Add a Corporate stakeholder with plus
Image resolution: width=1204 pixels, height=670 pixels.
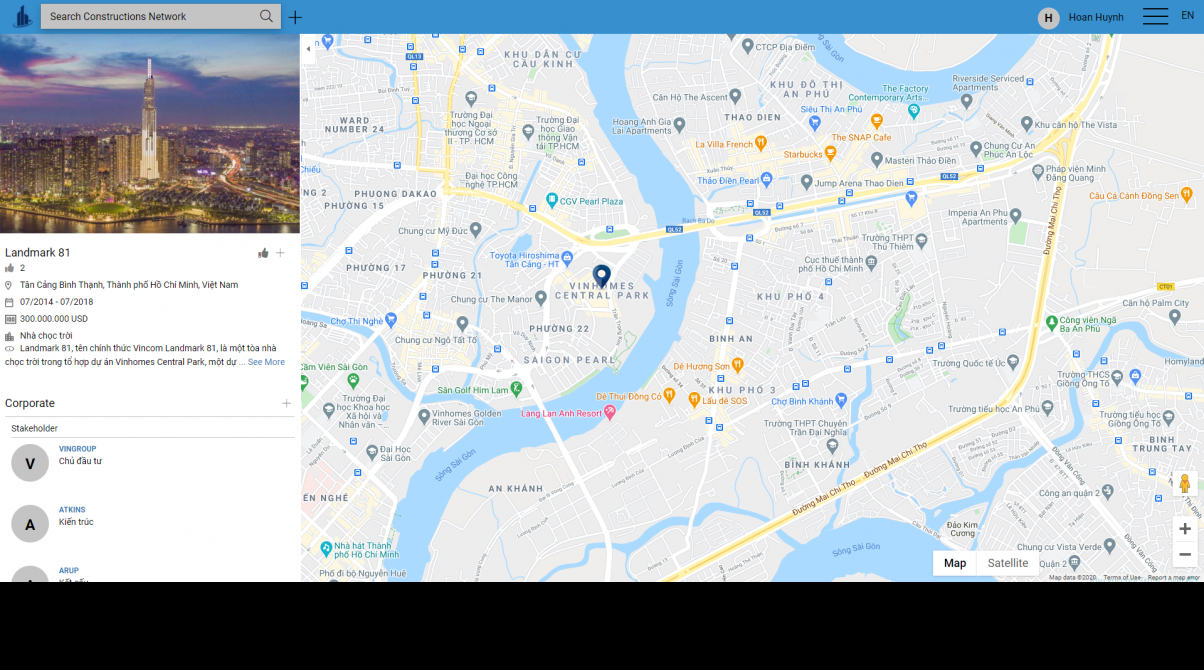tap(286, 403)
